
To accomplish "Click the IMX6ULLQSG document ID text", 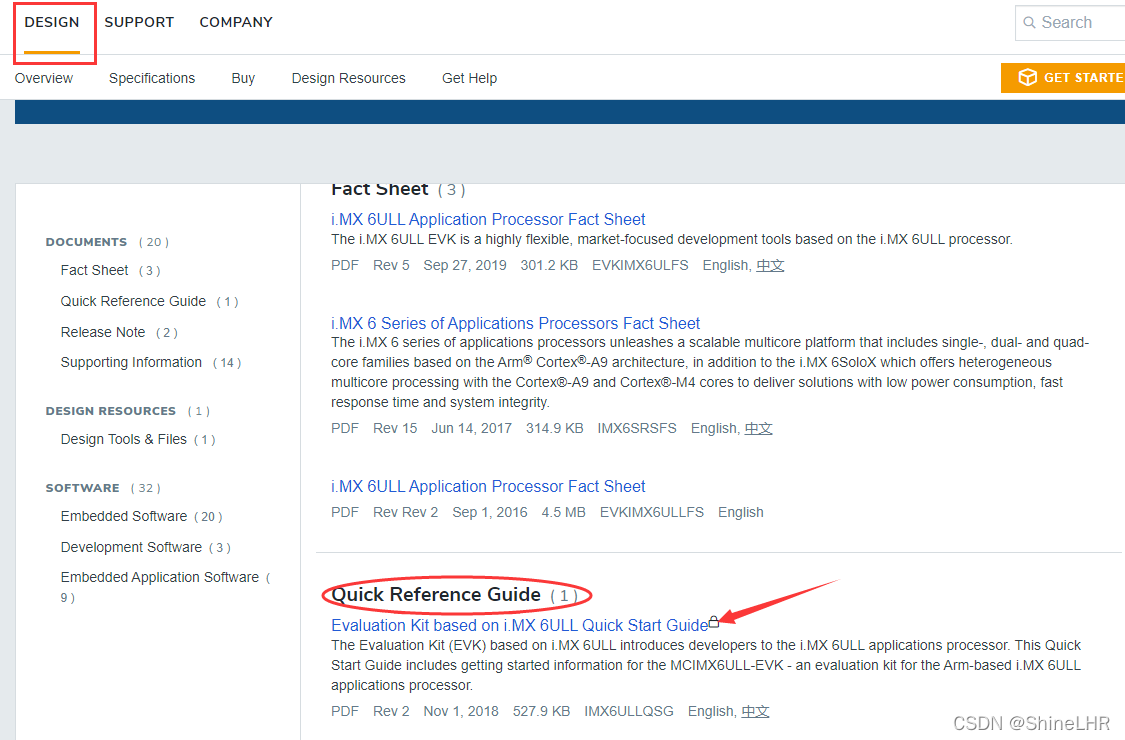I will coord(629,711).
